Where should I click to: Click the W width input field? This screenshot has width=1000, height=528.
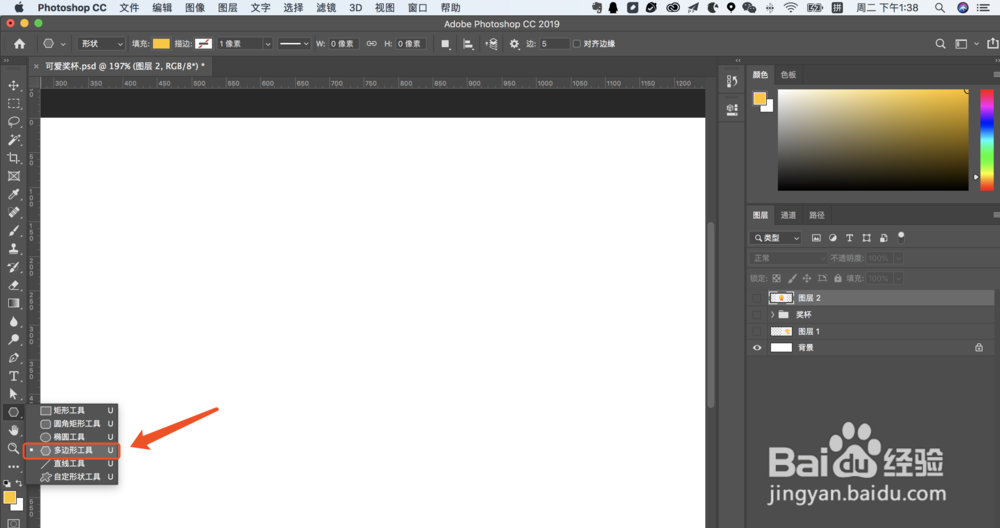[x=344, y=44]
